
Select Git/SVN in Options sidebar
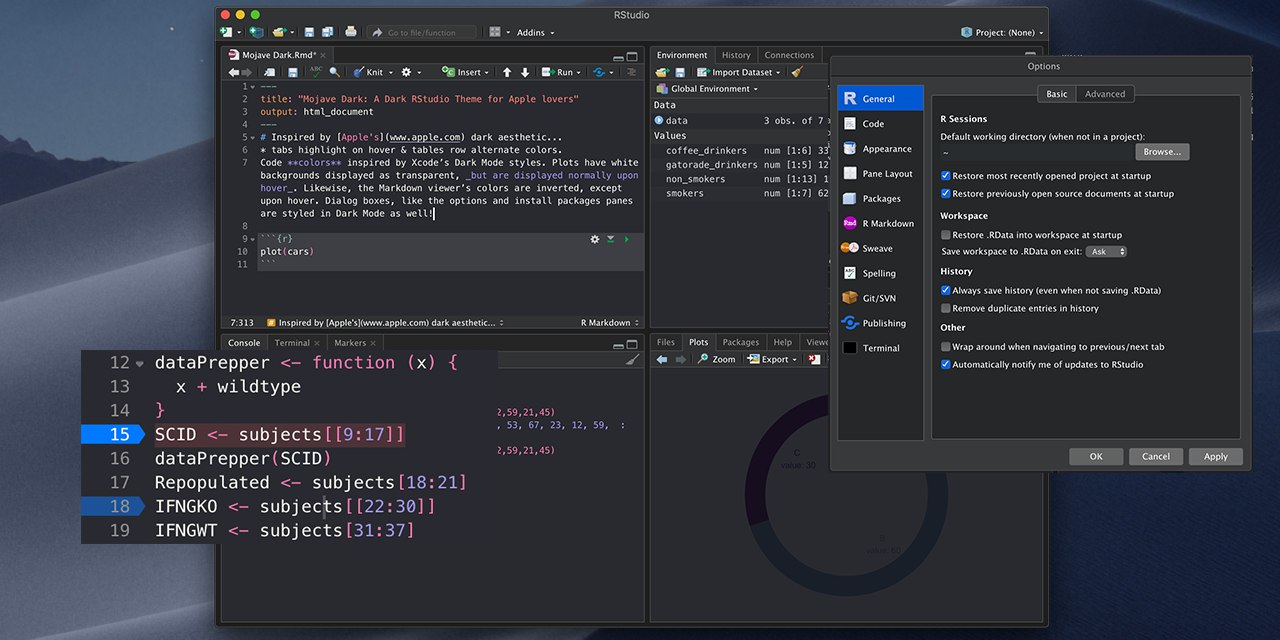tap(880, 298)
